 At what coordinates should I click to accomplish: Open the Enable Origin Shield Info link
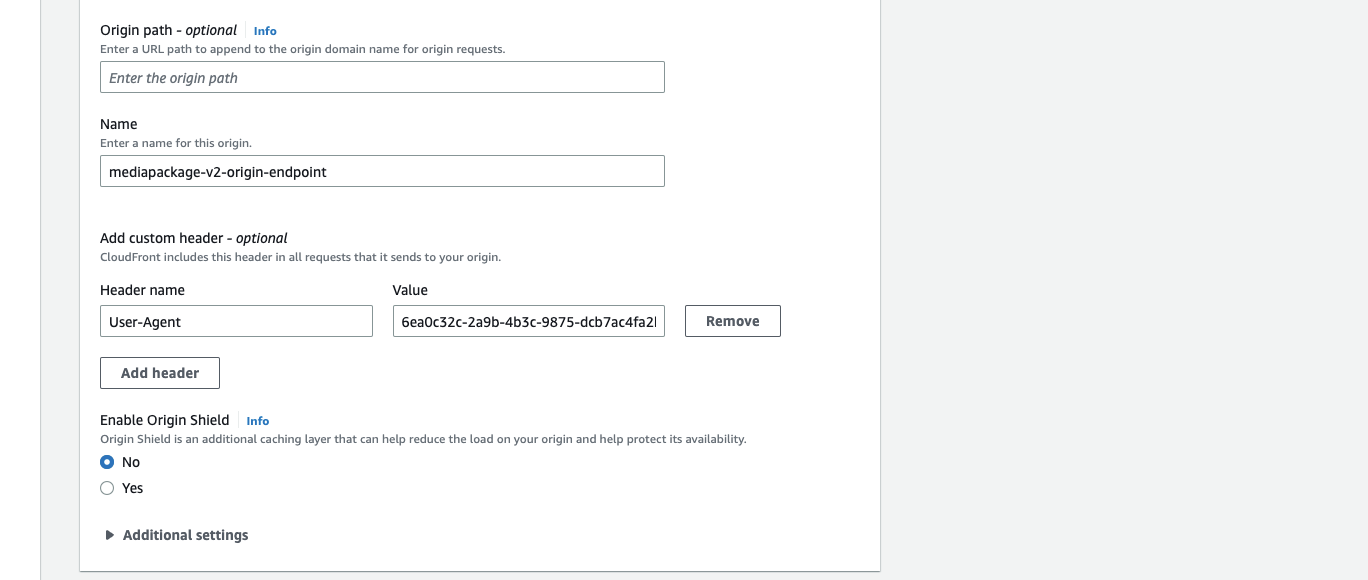click(x=257, y=421)
